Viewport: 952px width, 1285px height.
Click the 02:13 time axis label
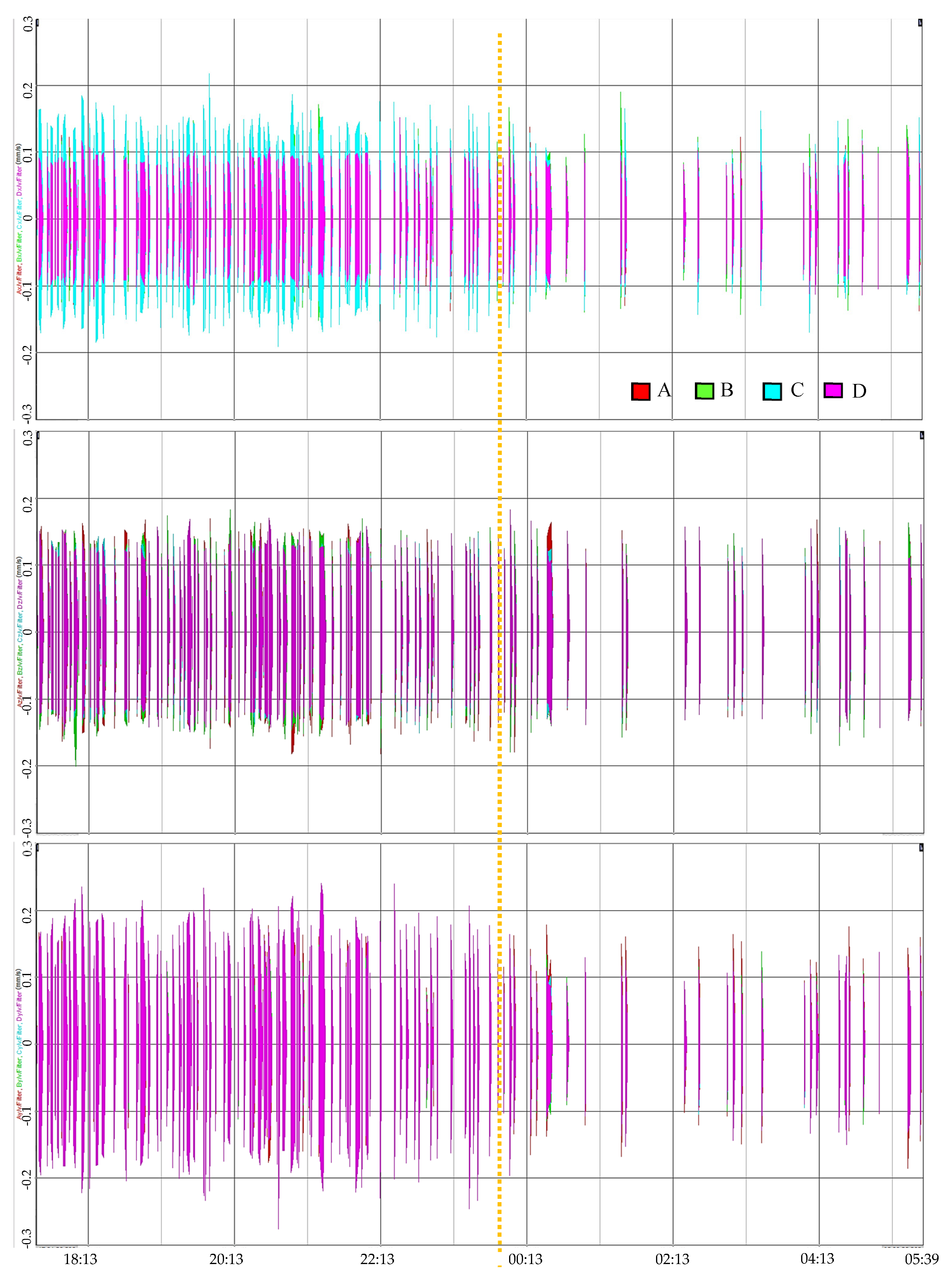[672, 1259]
